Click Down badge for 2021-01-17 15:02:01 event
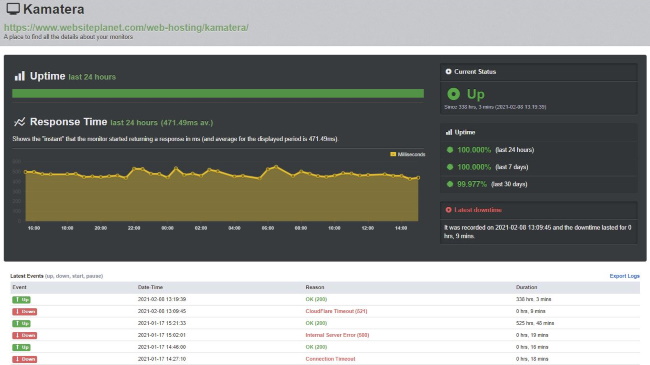Image resolution: width=650 pixels, height=365 pixels. tap(24, 335)
